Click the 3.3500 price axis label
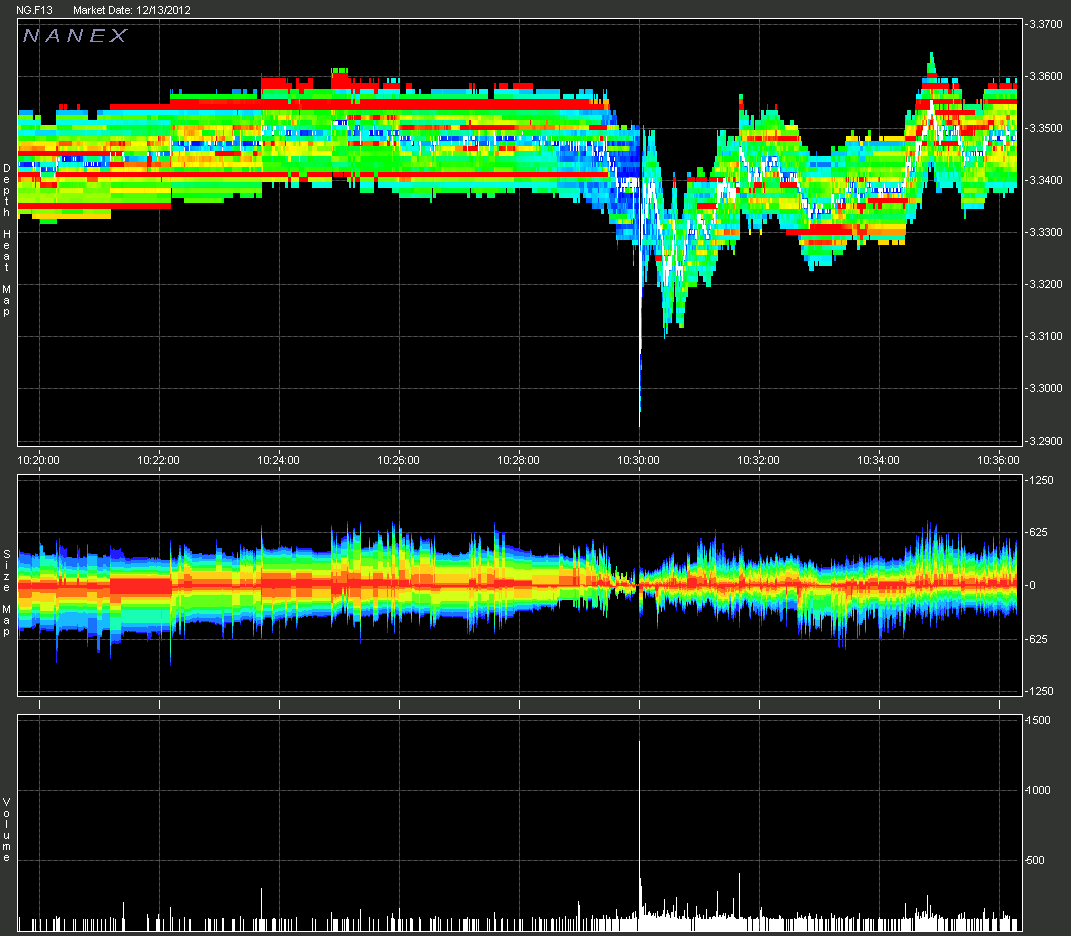The image size is (1071, 936). point(1046,128)
